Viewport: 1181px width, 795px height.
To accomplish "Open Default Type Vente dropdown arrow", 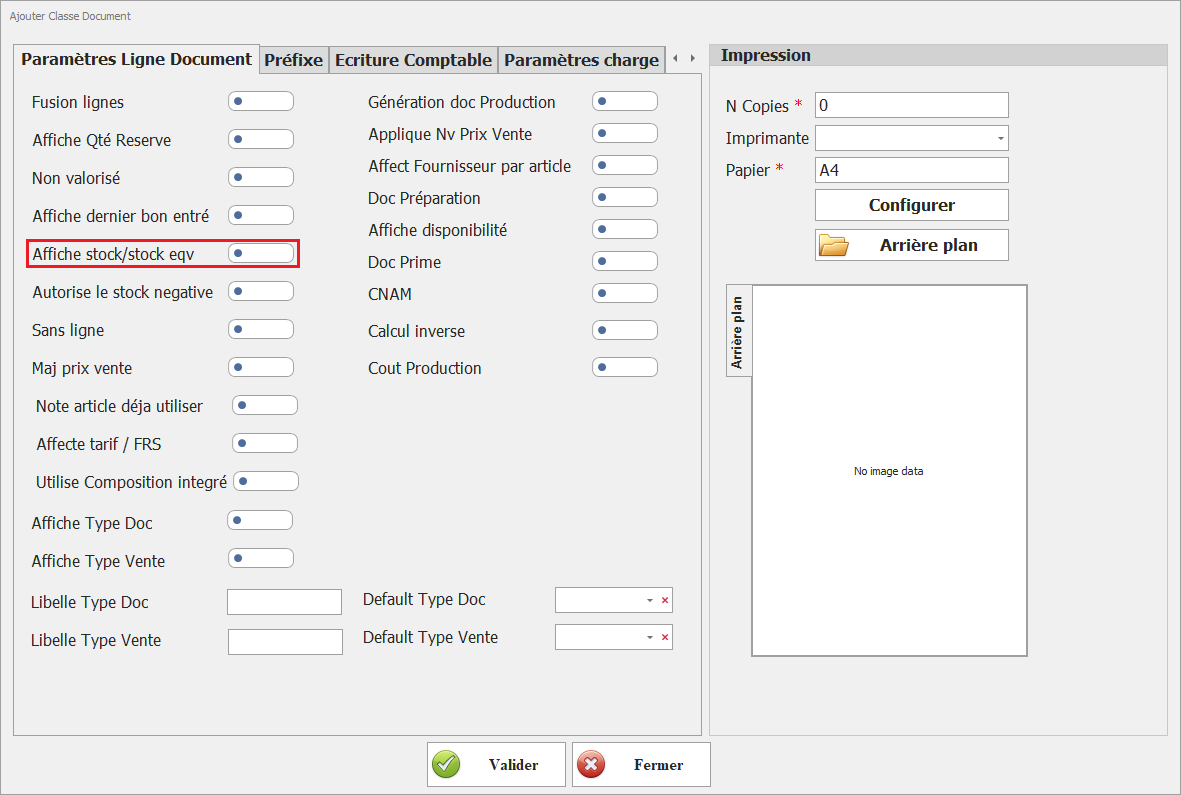I will tap(649, 637).
